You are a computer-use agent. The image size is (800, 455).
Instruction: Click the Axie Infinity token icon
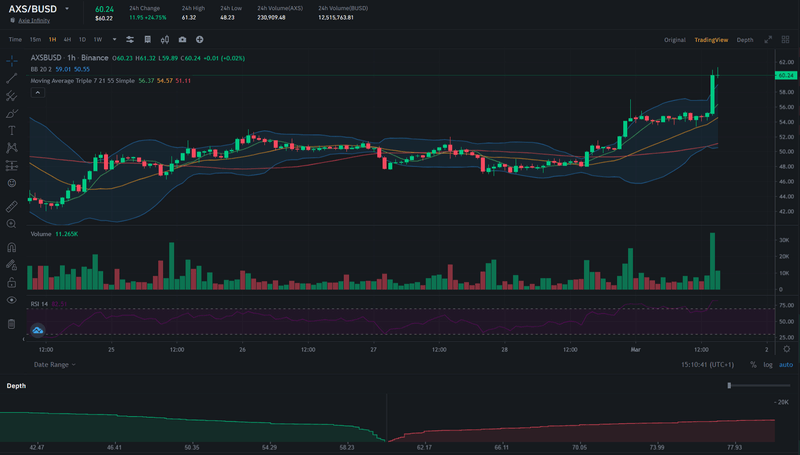(x=13, y=20)
